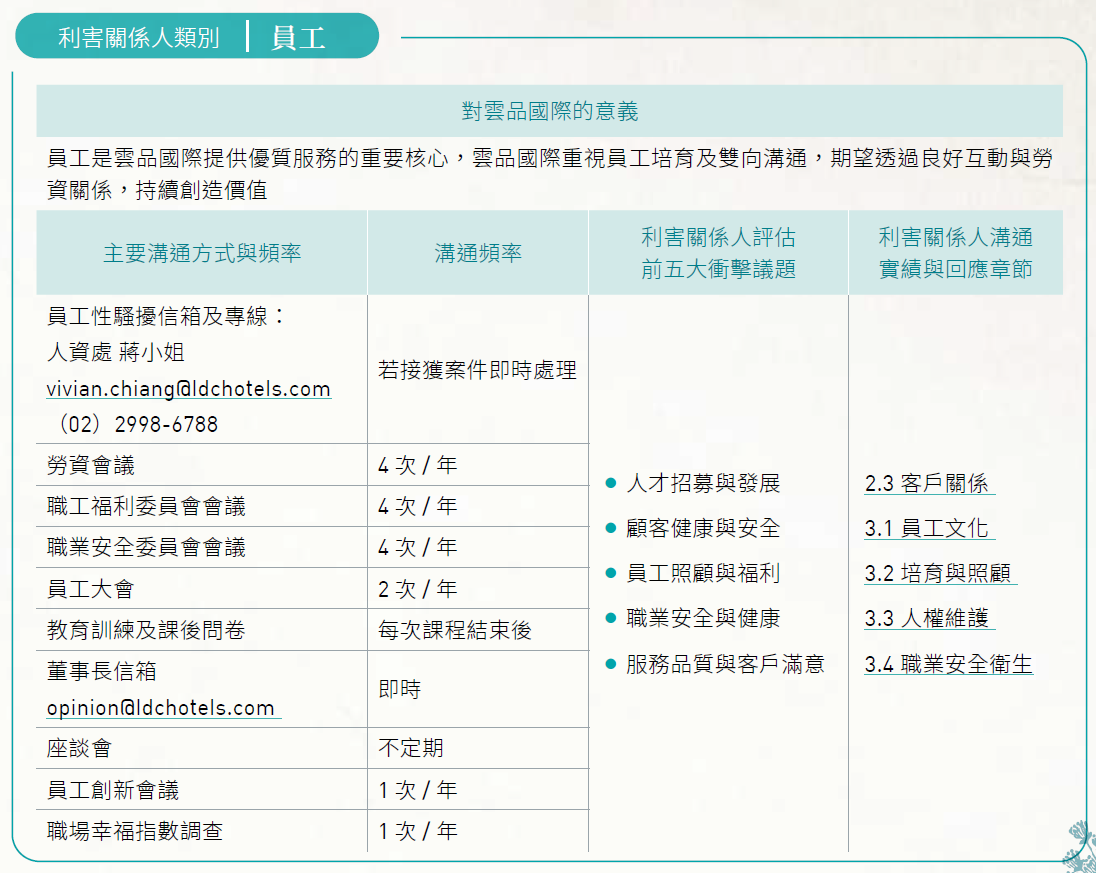Go to the '3.3 人權維護' section link
The image size is (1096, 873).
(926, 618)
